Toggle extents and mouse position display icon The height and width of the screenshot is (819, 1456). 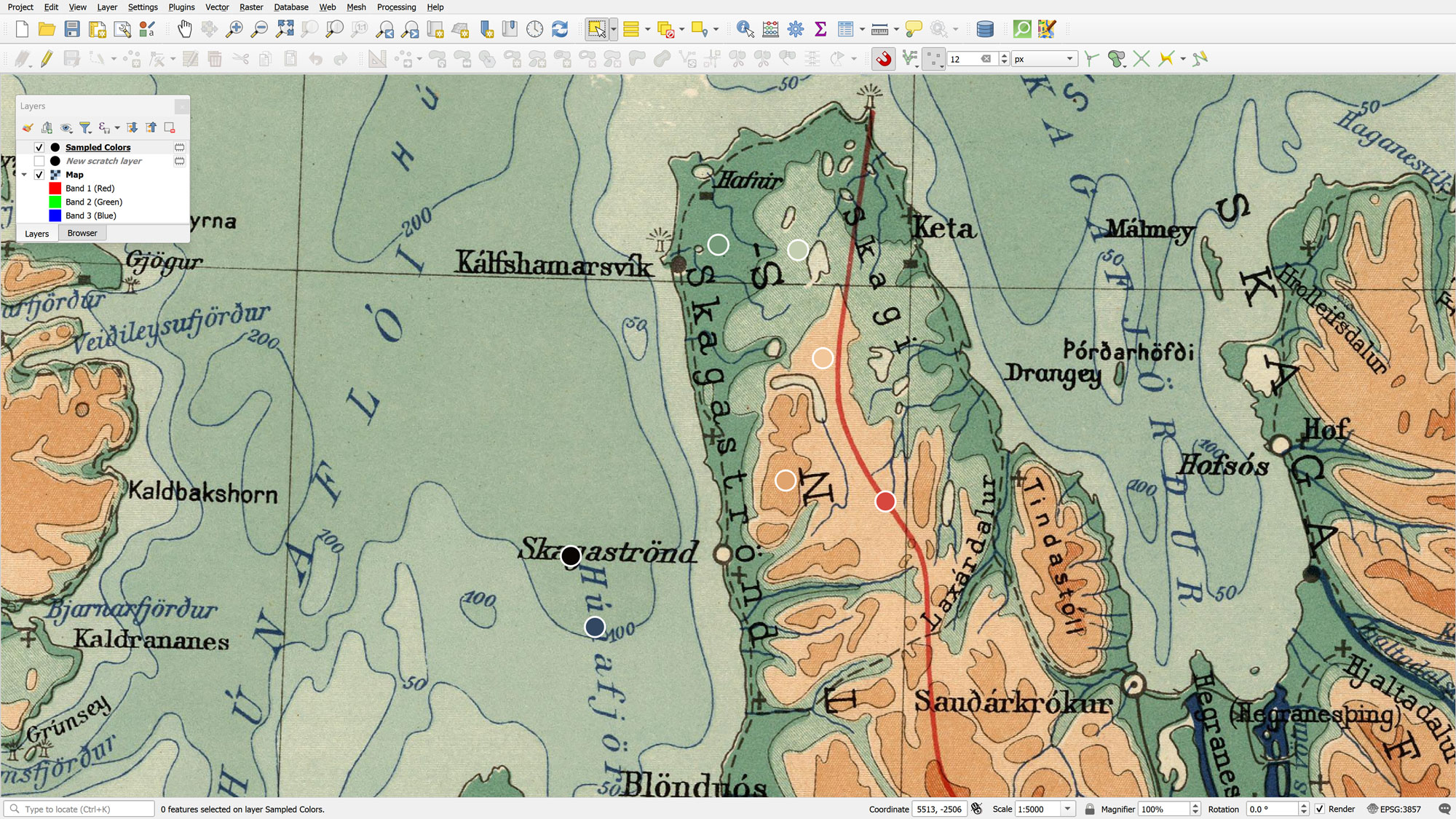[x=977, y=809]
